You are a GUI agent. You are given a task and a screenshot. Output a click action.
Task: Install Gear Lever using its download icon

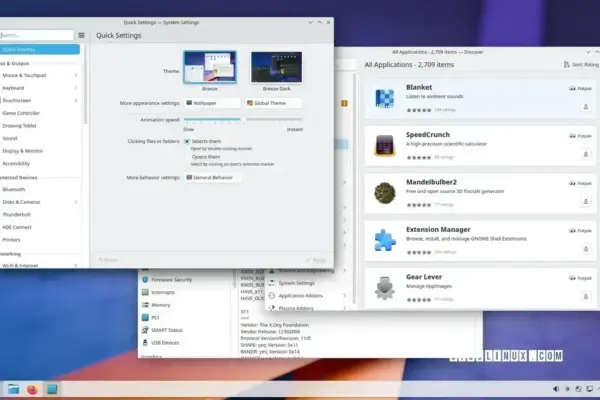point(585,297)
